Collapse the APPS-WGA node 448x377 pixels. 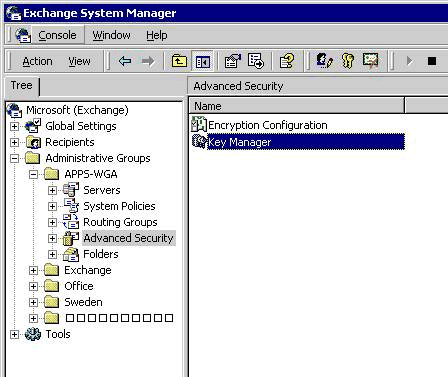(33, 174)
